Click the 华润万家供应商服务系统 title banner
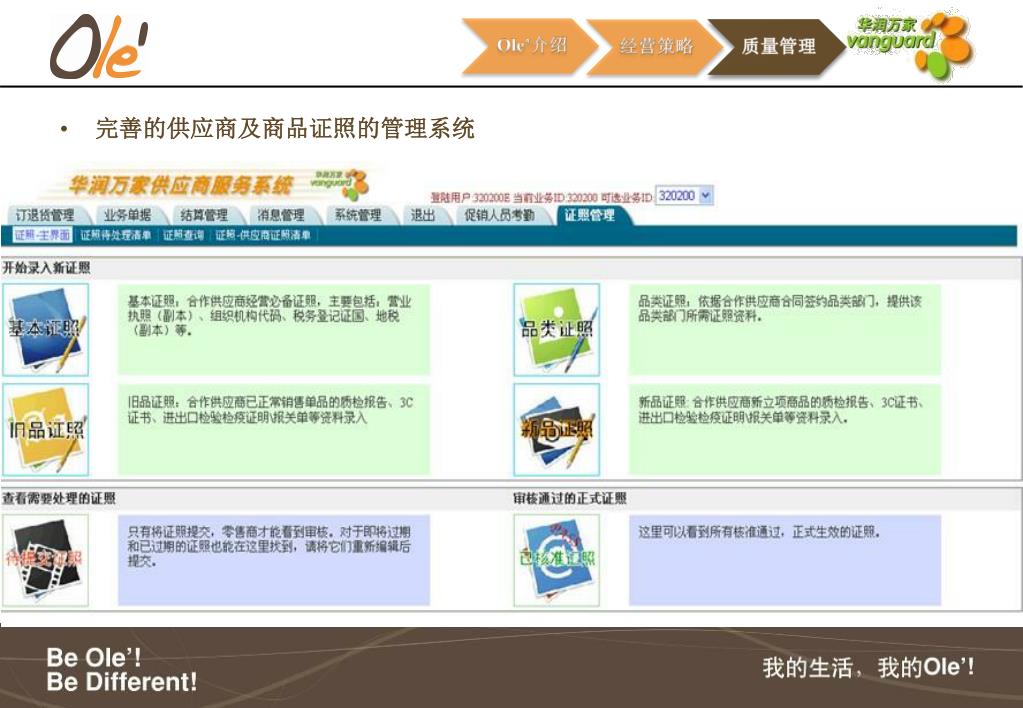 pos(181,186)
